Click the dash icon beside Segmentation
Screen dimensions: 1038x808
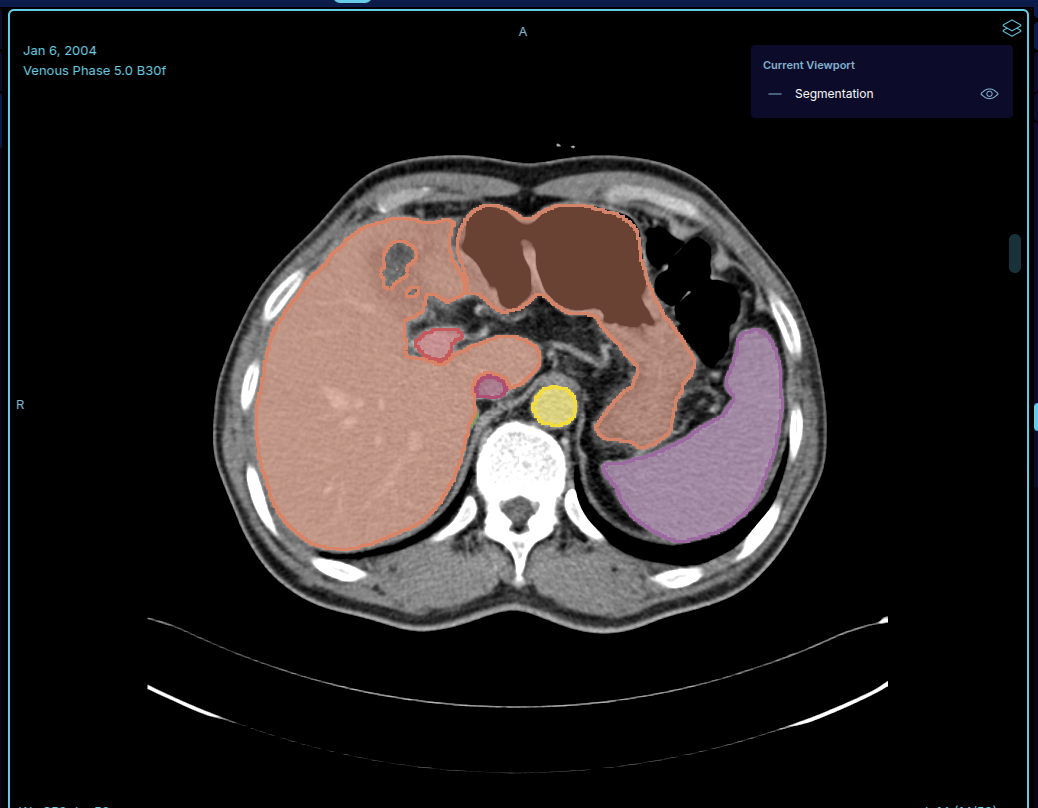point(775,94)
